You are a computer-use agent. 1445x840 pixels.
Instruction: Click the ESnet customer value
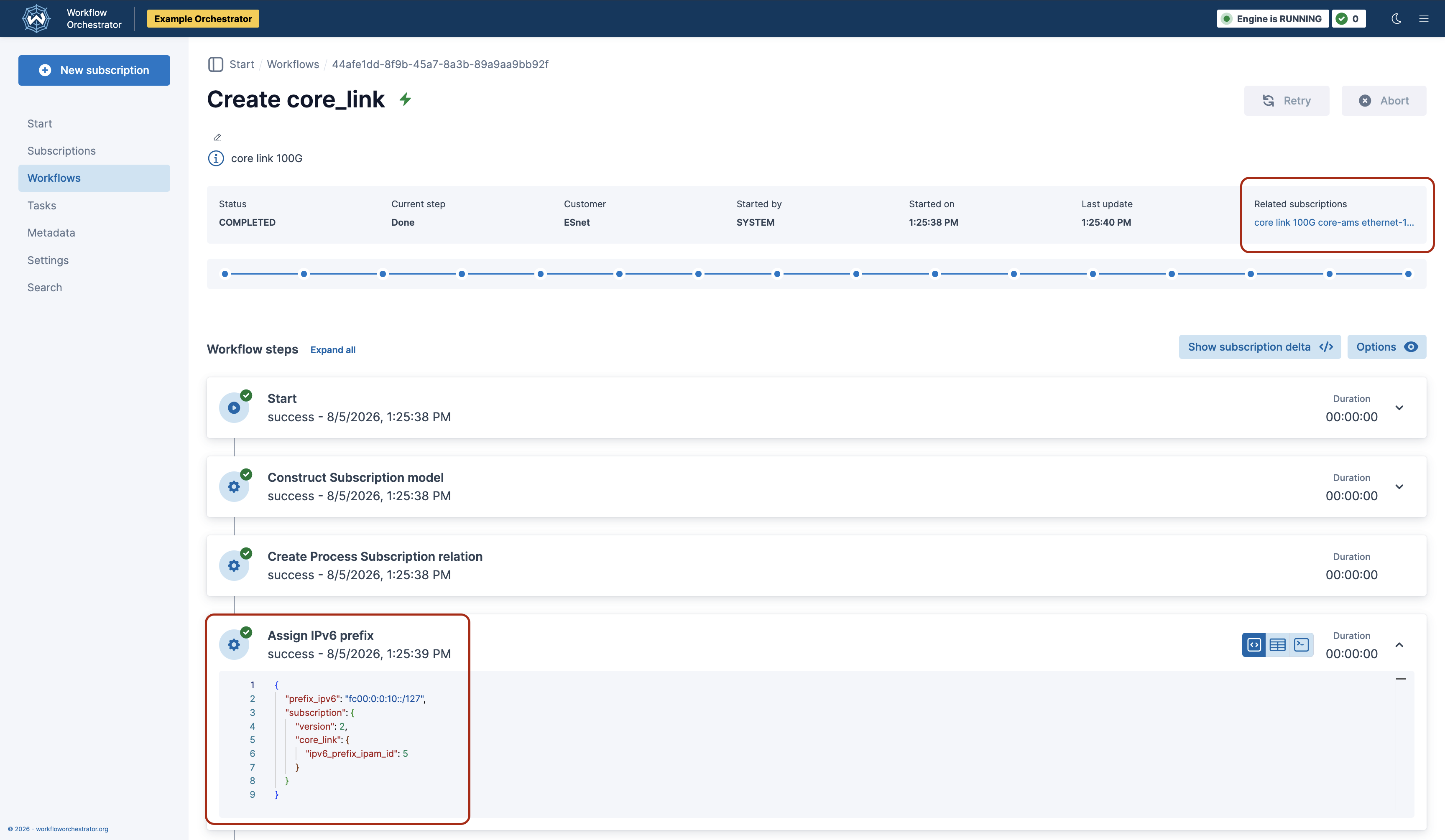click(x=576, y=222)
